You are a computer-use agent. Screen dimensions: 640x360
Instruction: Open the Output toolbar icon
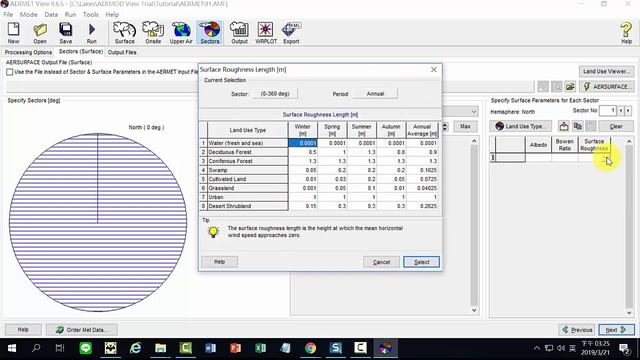[x=239, y=33]
